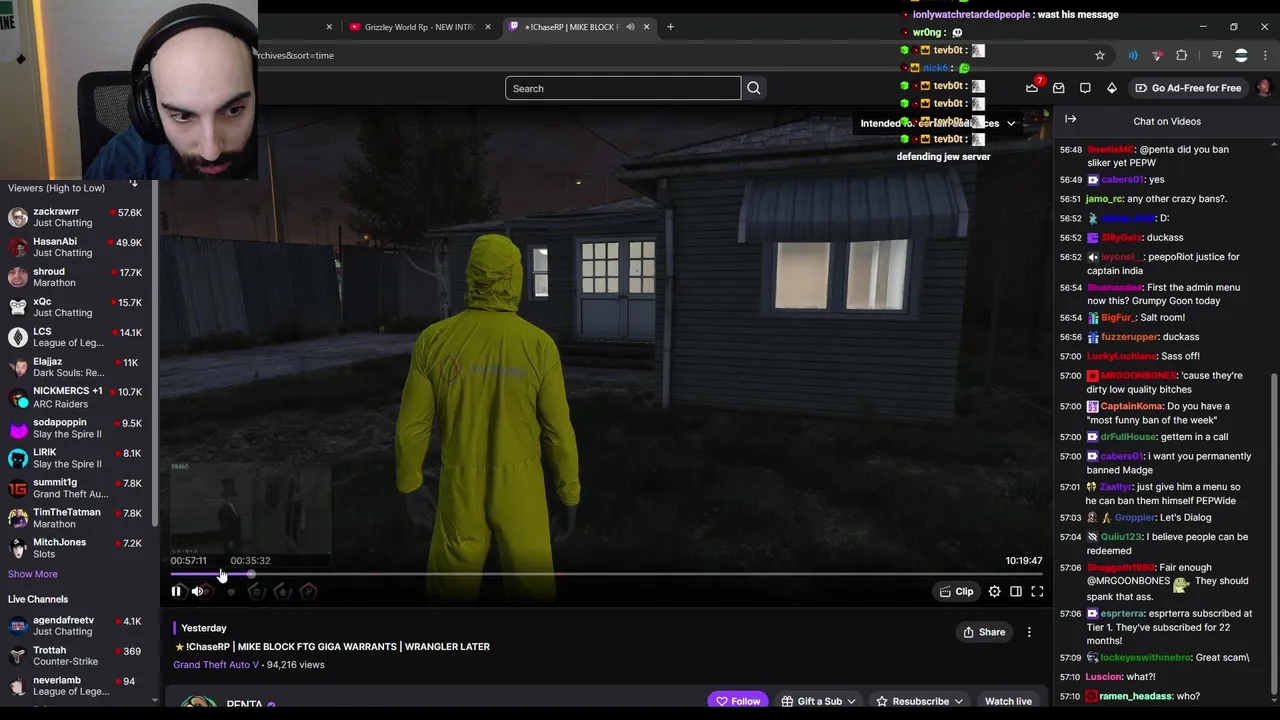Open the browser extensions puzzle icon
This screenshot has width=1280, height=720.
pos(1182,55)
